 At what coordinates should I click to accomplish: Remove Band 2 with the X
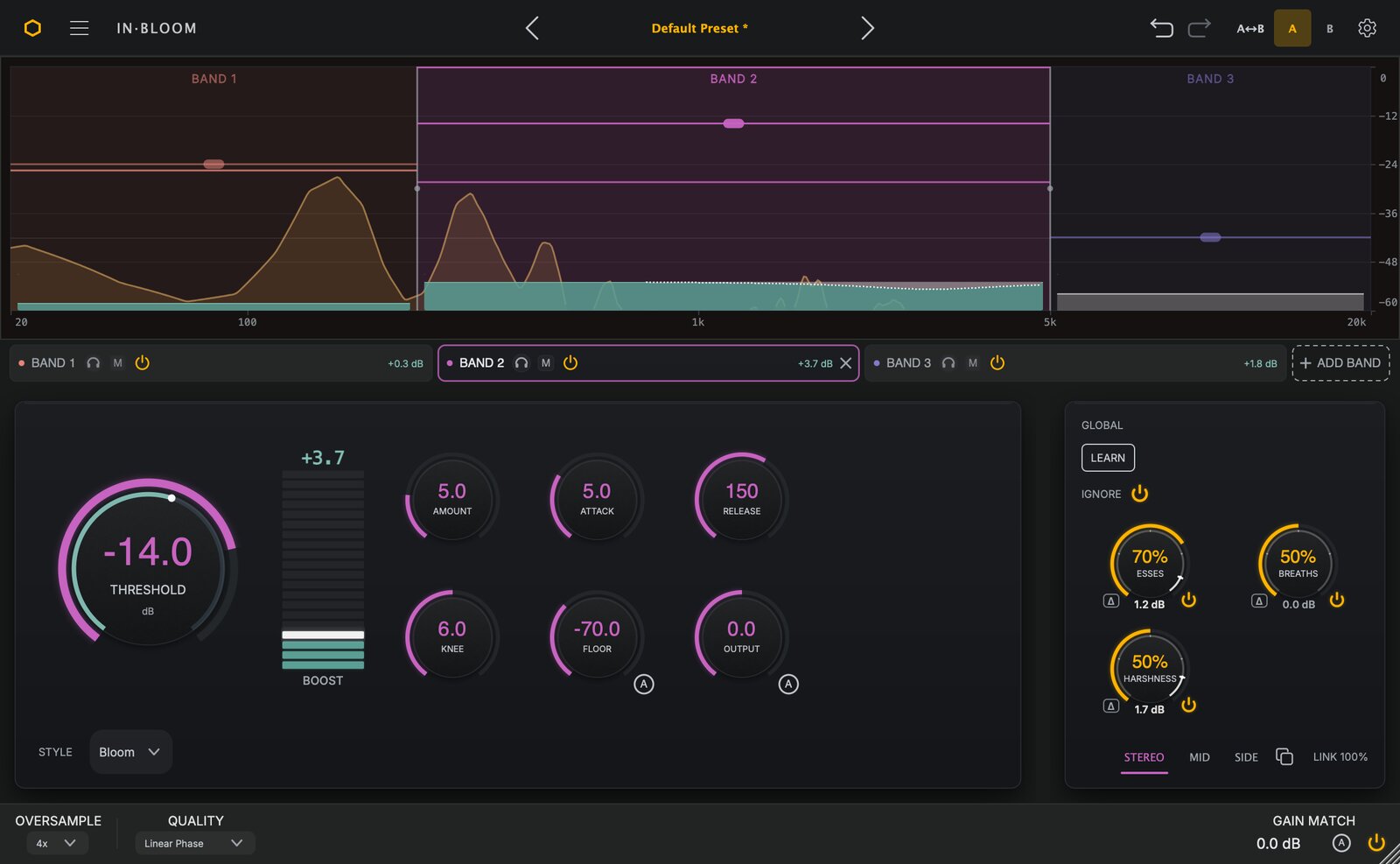[846, 363]
